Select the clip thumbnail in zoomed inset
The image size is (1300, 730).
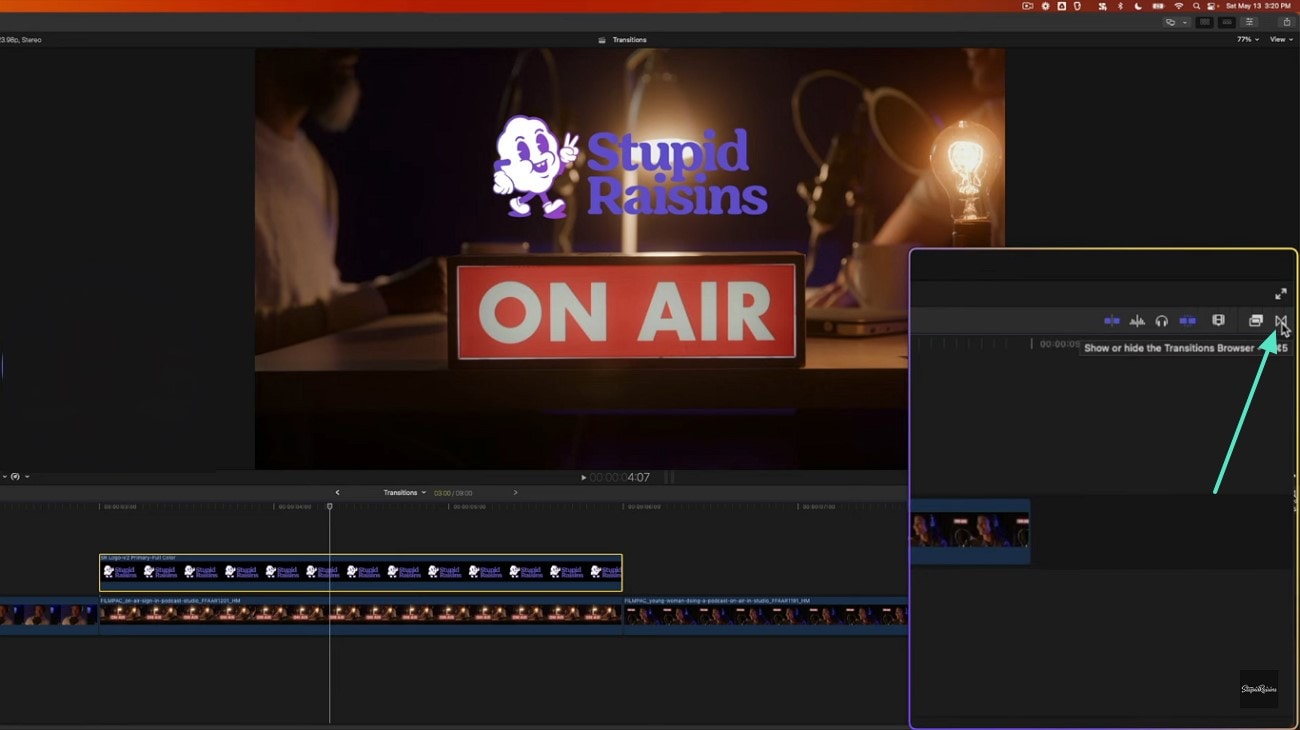[x=970, y=531]
